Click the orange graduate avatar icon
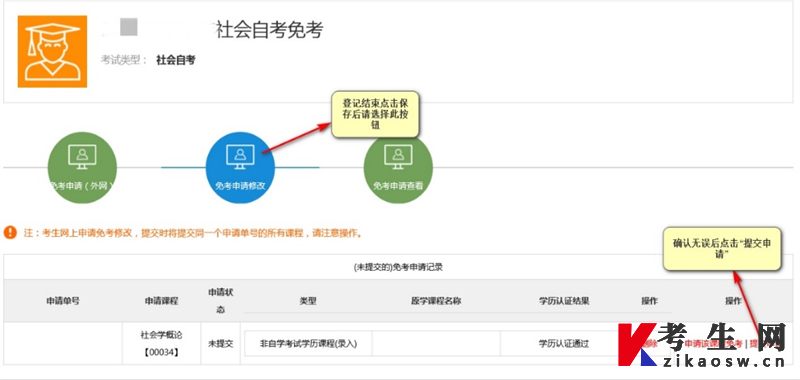The height and width of the screenshot is (380, 800). tap(52, 52)
